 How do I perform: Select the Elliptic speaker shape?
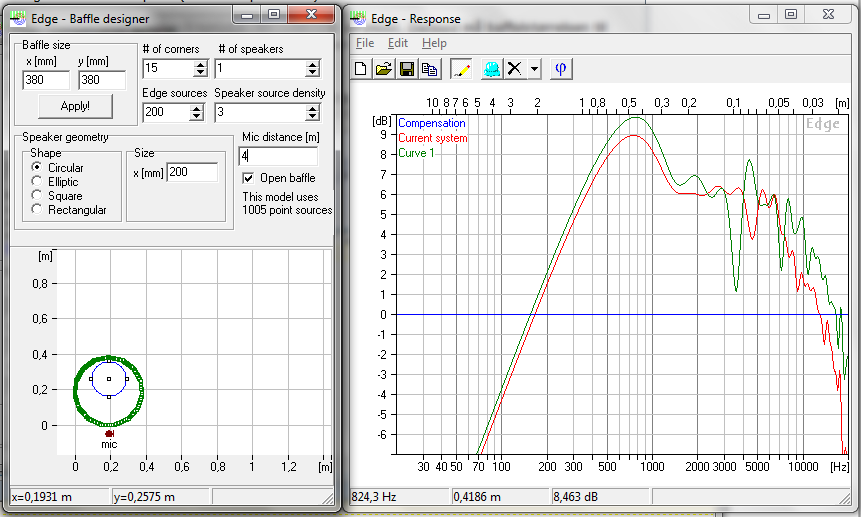(x=37, y=182)
